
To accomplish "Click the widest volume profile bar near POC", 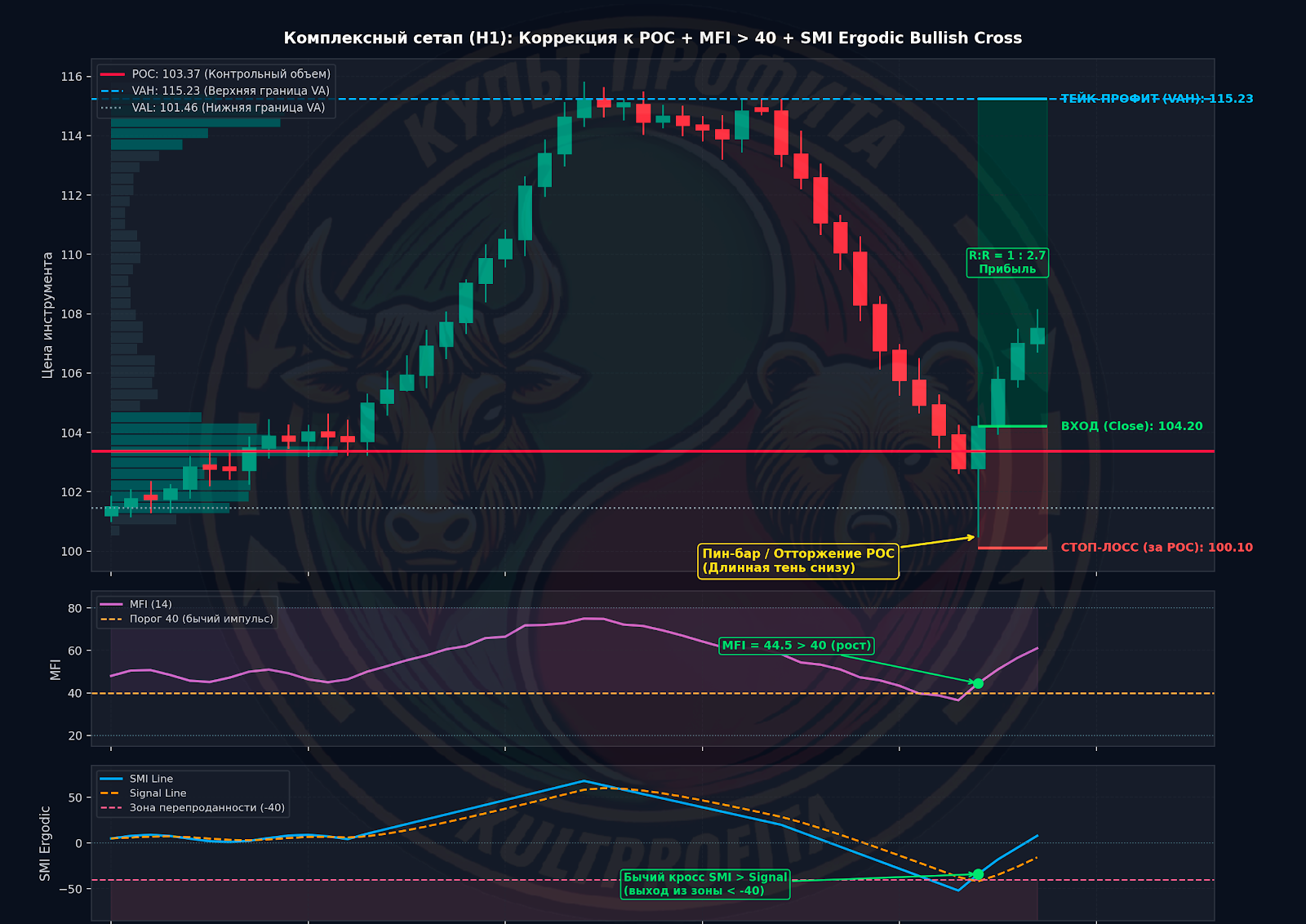I will pos(224,451).
